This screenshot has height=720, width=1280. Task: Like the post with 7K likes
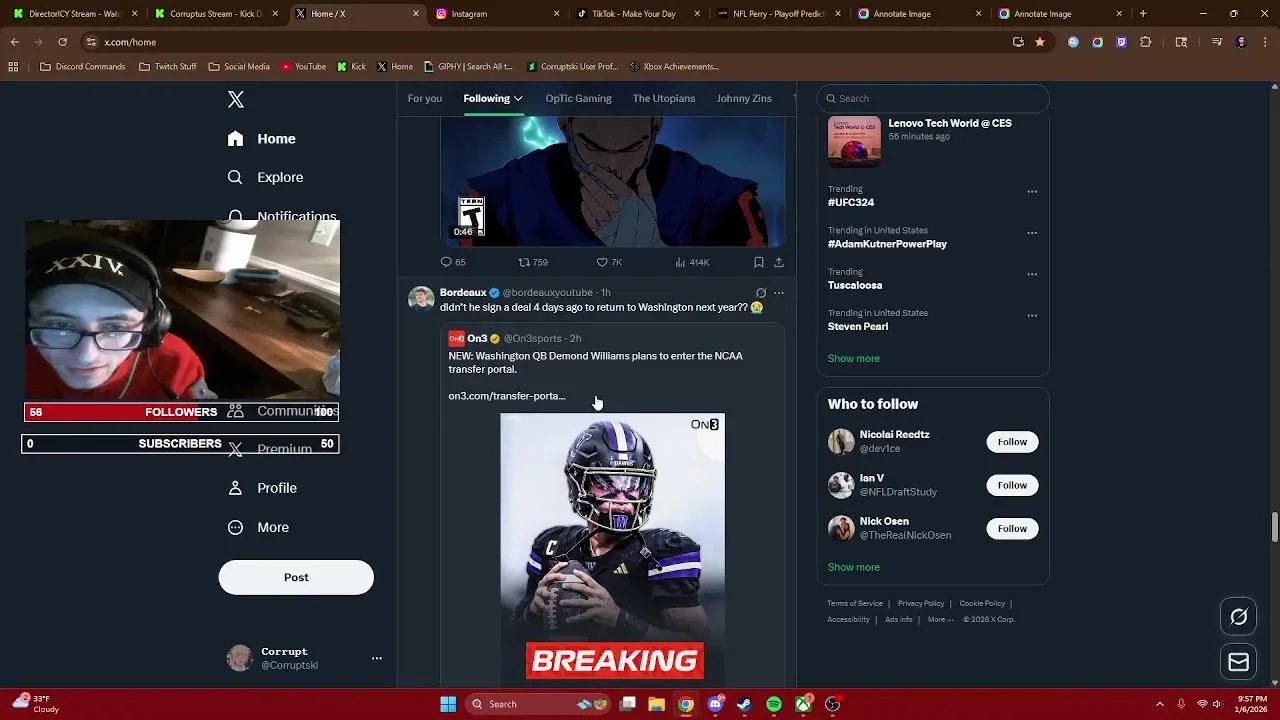(609, 262)
